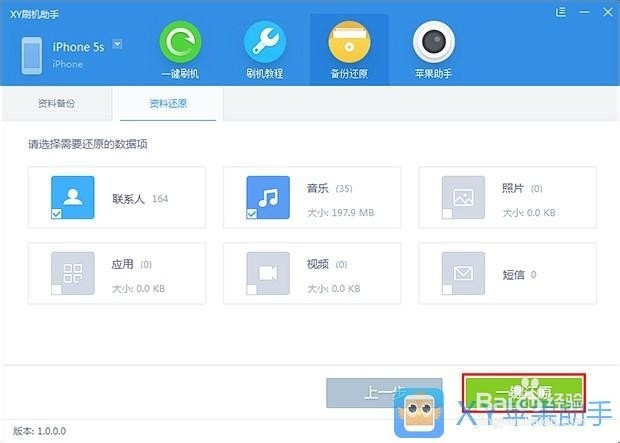
Task: Check the 短信 checkbox
Action: 447,290
